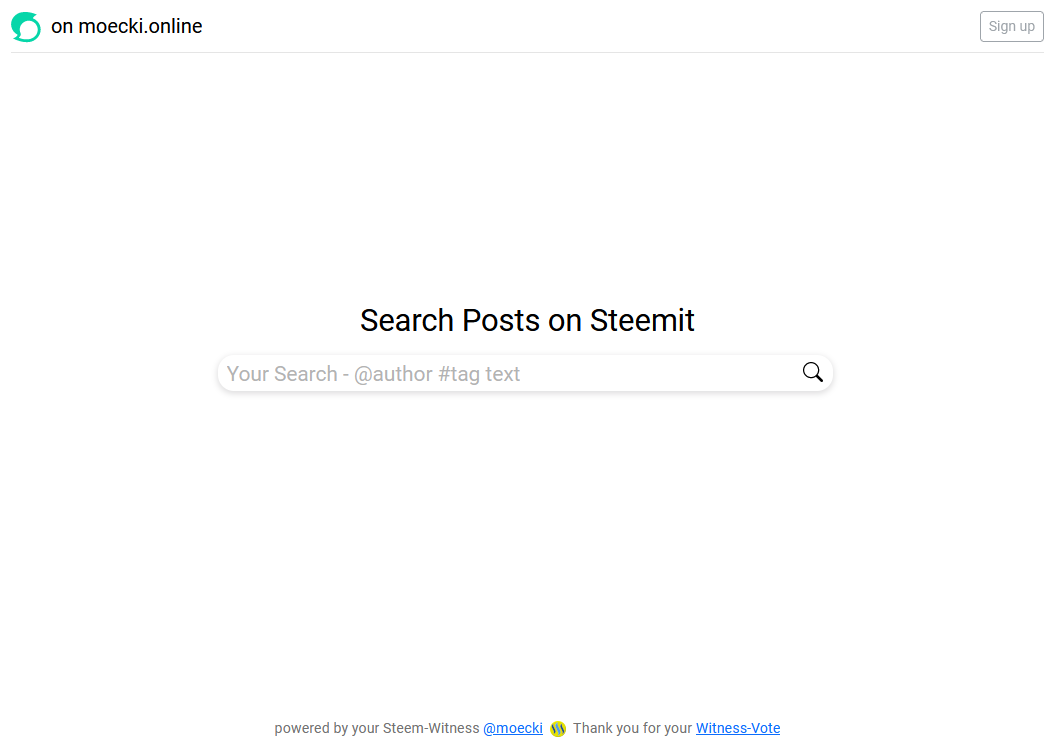Click the word "Steemit" in the main heading
Screen dimensions: 1053x751
[x=642, y=321]
